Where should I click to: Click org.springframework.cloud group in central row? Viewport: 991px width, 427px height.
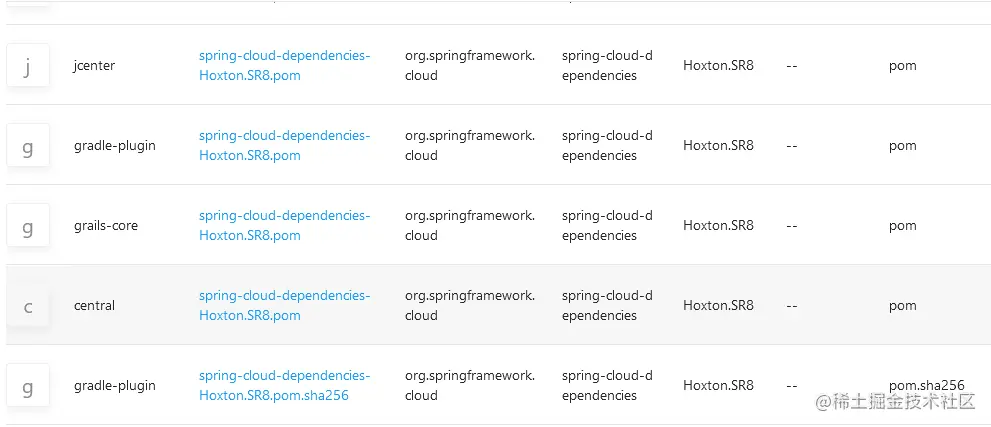[x=469, y=305]
